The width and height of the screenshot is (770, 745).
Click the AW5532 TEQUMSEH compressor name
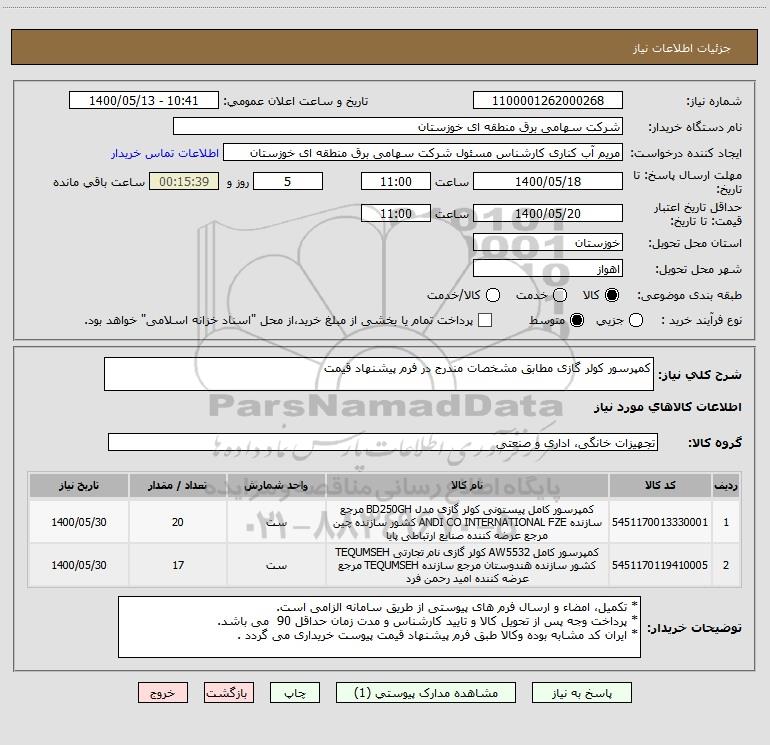tap(467, 565)
